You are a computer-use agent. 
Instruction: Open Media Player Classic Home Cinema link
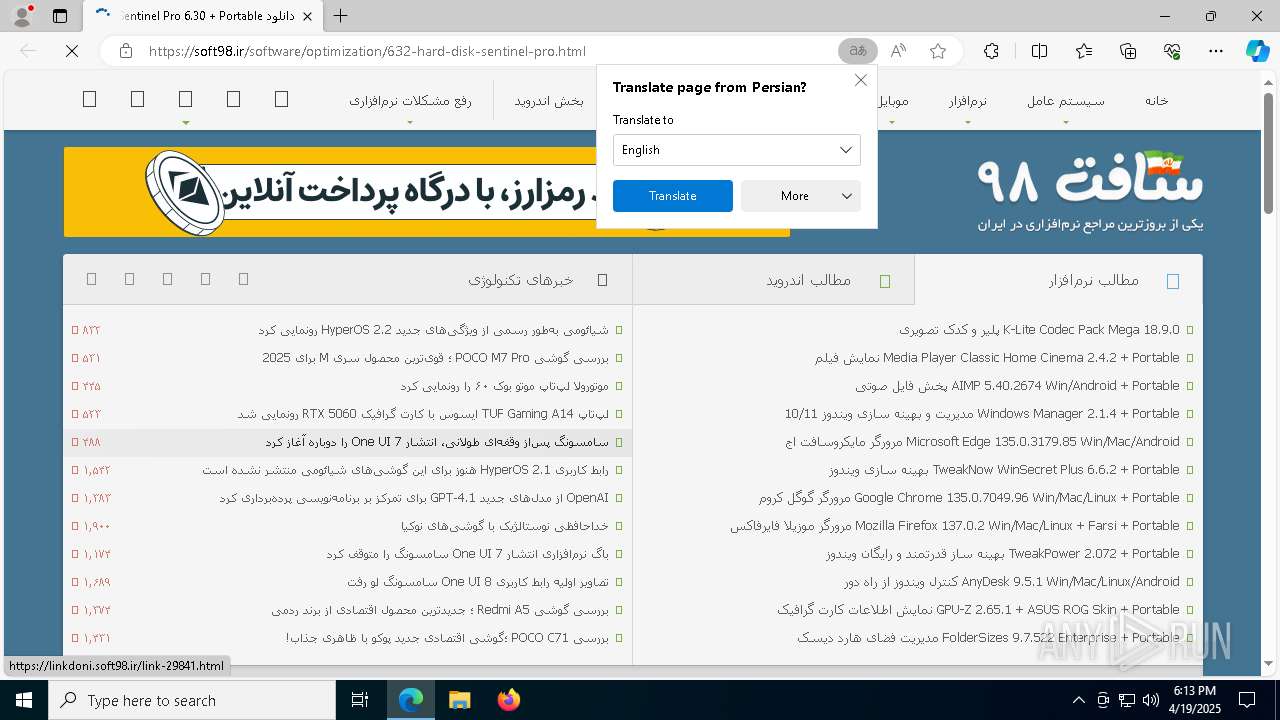pyautogui.click(x=997, y=358)
